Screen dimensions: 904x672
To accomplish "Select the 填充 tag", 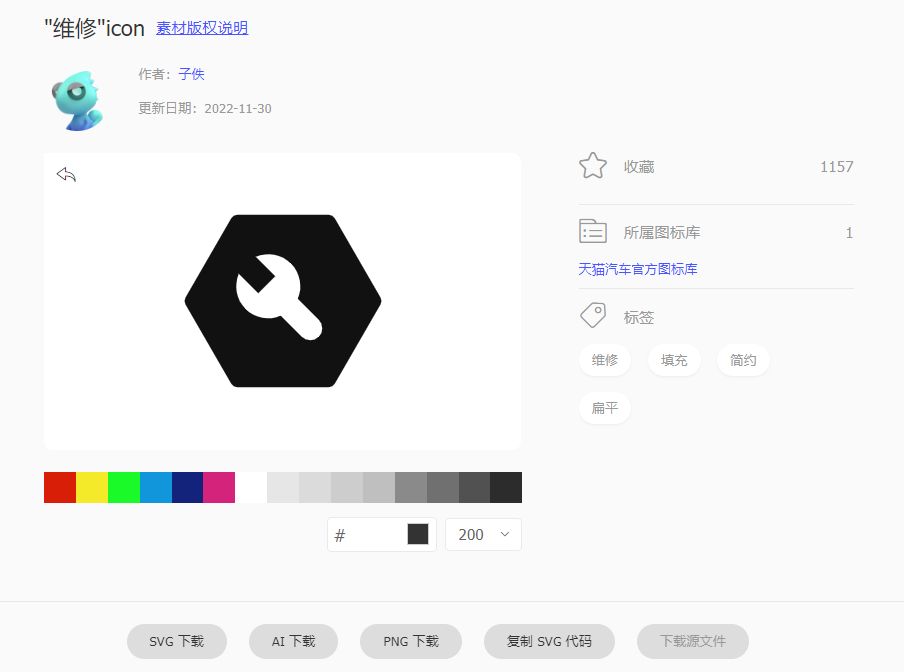I will pyautogui.click(x=673, y=360).
